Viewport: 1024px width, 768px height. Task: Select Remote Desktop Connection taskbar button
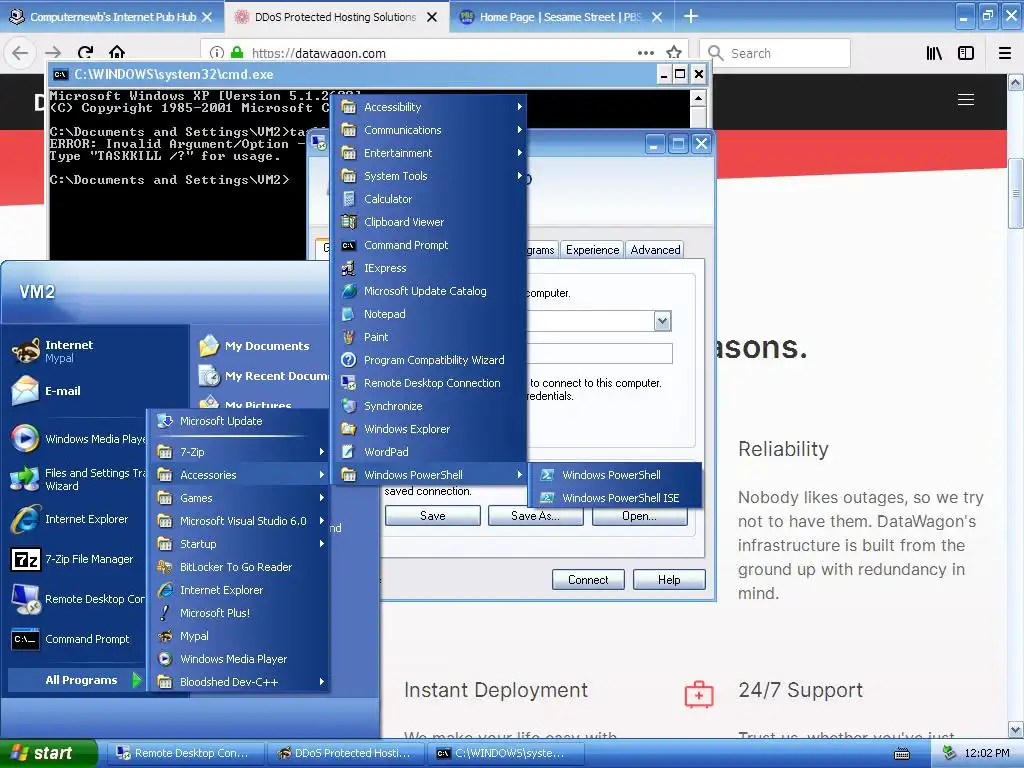186,754
